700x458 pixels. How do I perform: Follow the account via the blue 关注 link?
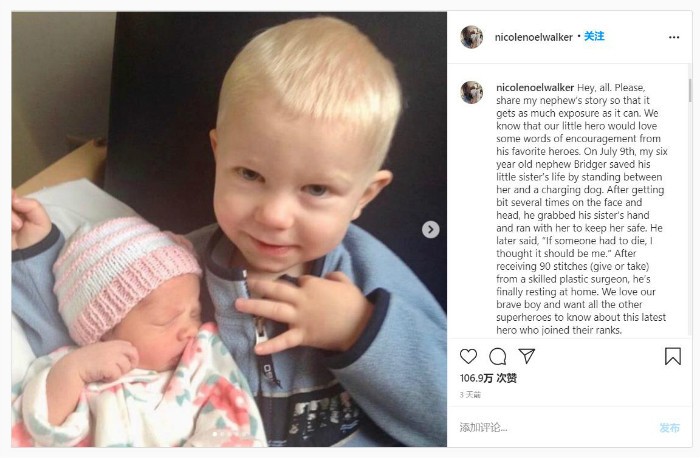pos(594,36)
